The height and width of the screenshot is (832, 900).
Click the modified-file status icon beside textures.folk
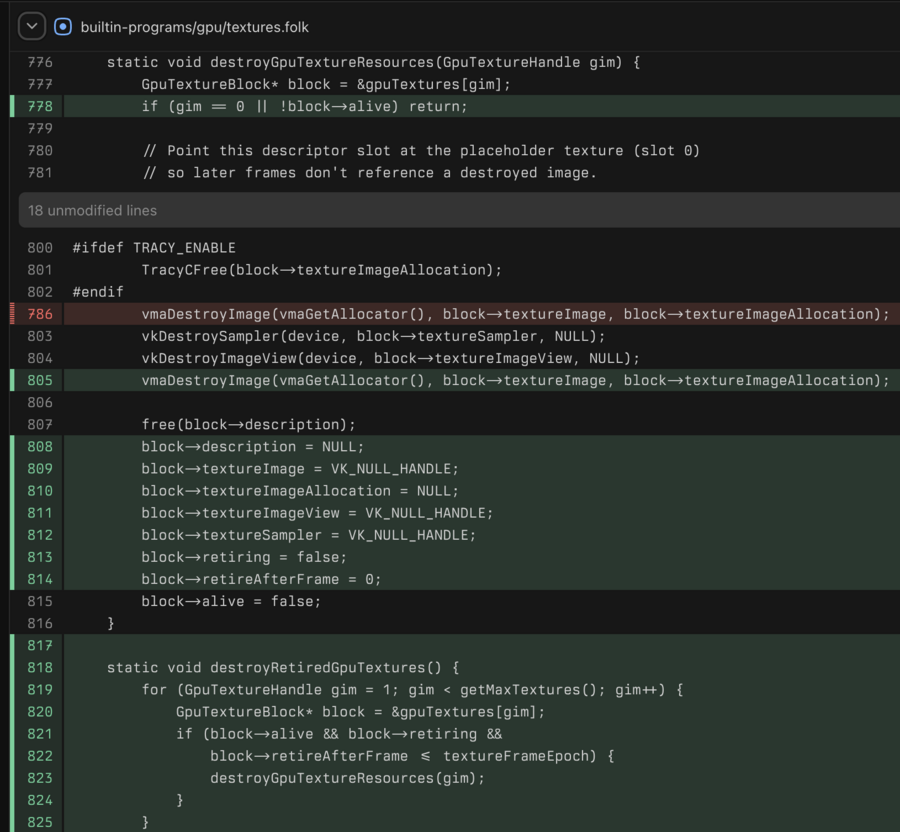[x=63, y=26]
